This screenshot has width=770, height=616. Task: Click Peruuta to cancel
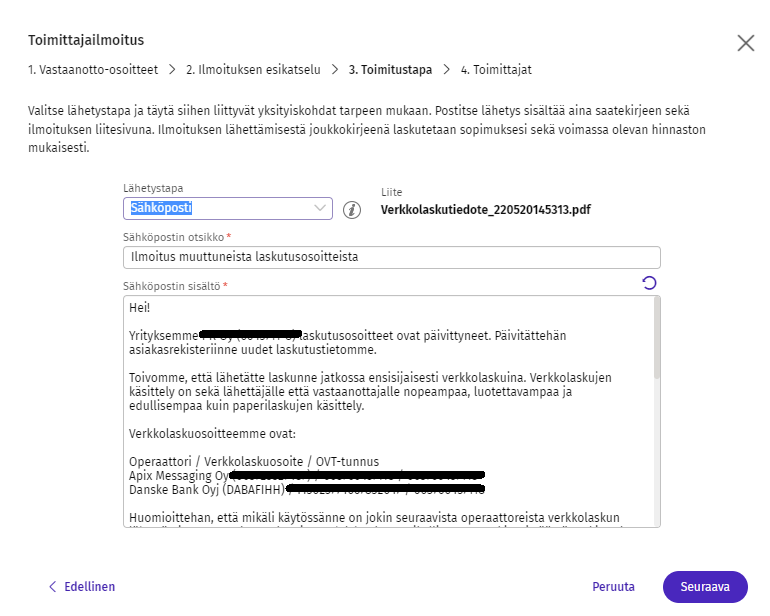tap(613, 587)
